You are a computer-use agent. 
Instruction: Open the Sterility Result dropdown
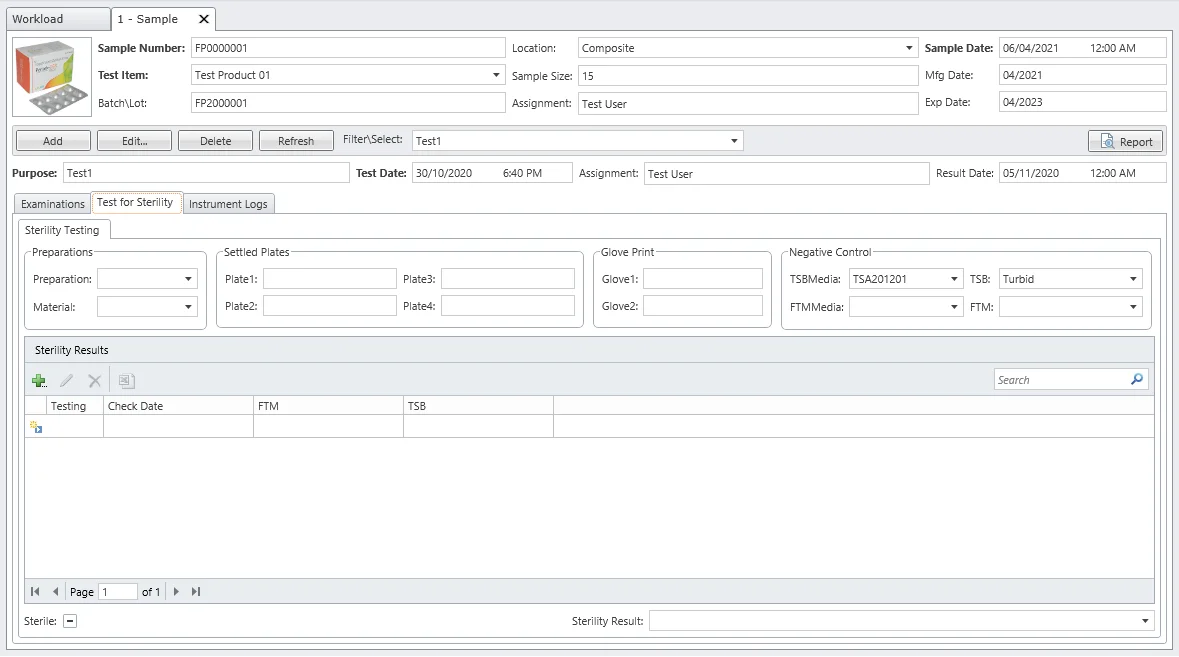[1145, 621]
